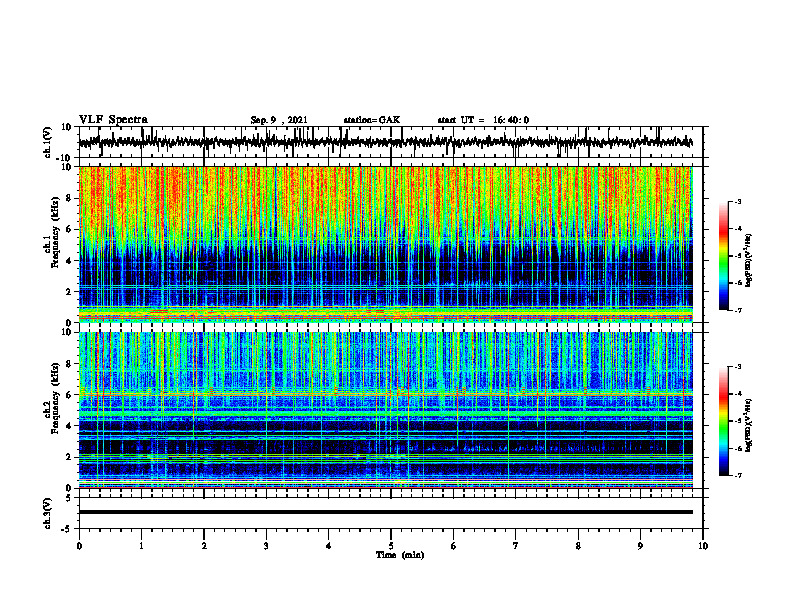Image resolution: width=792 pixels, height=612 pixels.
Task: Click the ch.1 "Frequency (kHz)" axis label
Action: [x=55, y=232]
